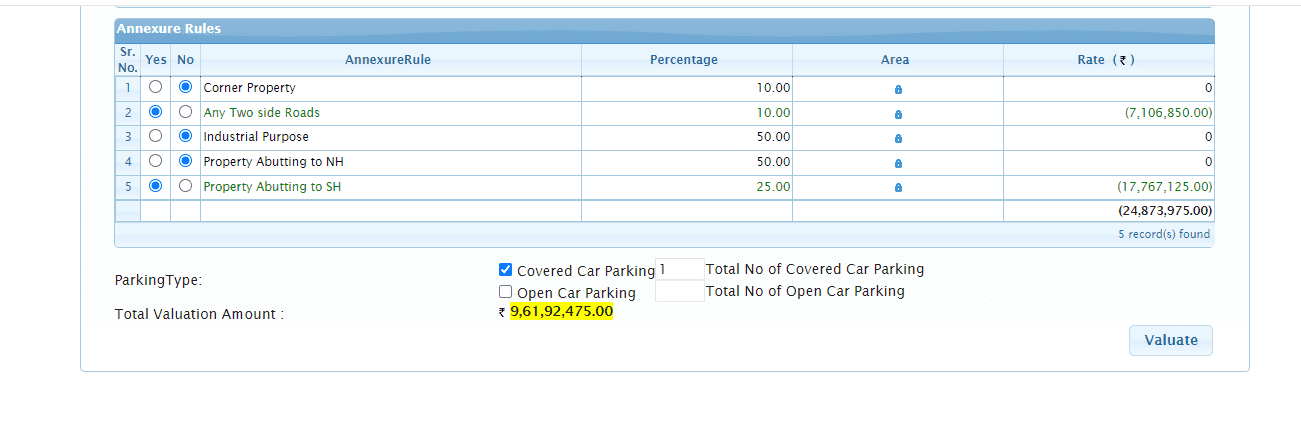Click the covered car parking count field

[679, 269]
